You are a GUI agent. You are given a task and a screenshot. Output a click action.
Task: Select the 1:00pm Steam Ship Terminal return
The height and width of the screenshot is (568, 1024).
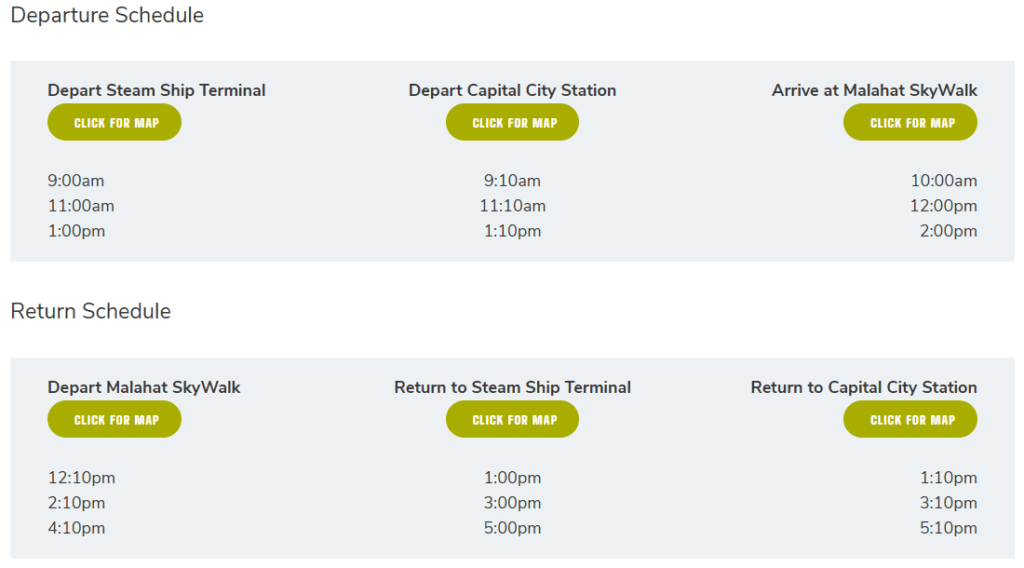click(x=513, y=478)
